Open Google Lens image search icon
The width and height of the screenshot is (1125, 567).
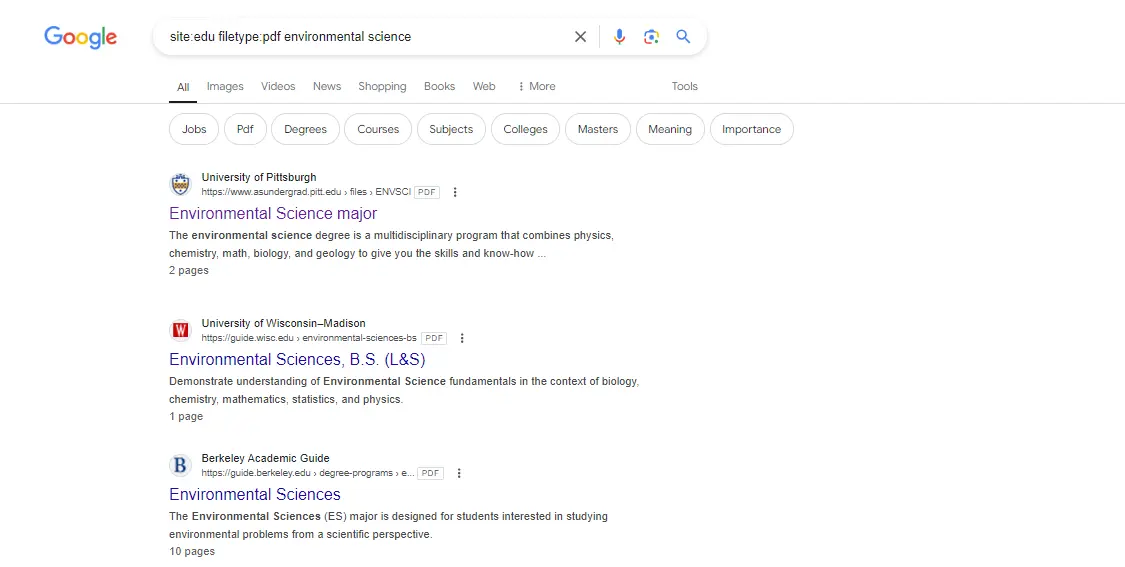(x=651, y=37)
